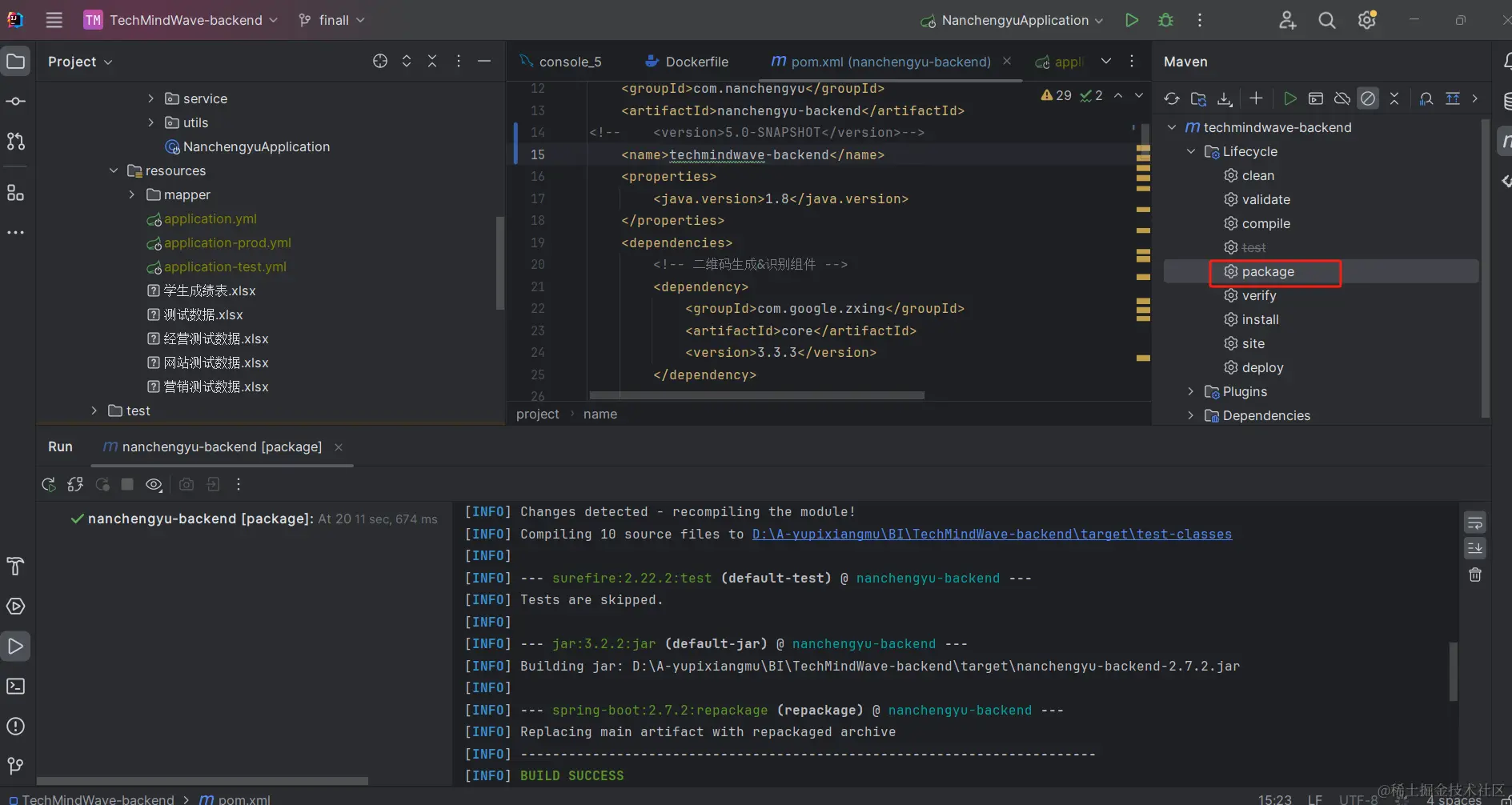Open the Services tool window icon

coord(15,606)
